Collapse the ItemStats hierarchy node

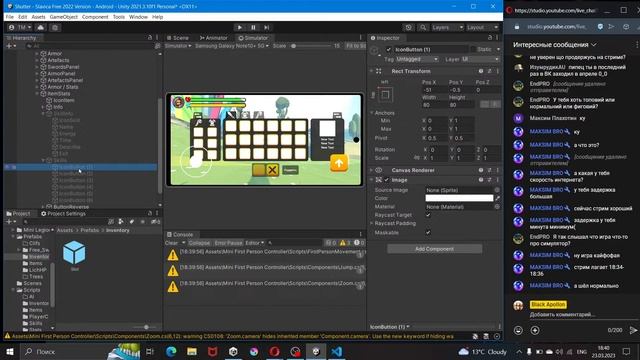click(x=37, y=93)
